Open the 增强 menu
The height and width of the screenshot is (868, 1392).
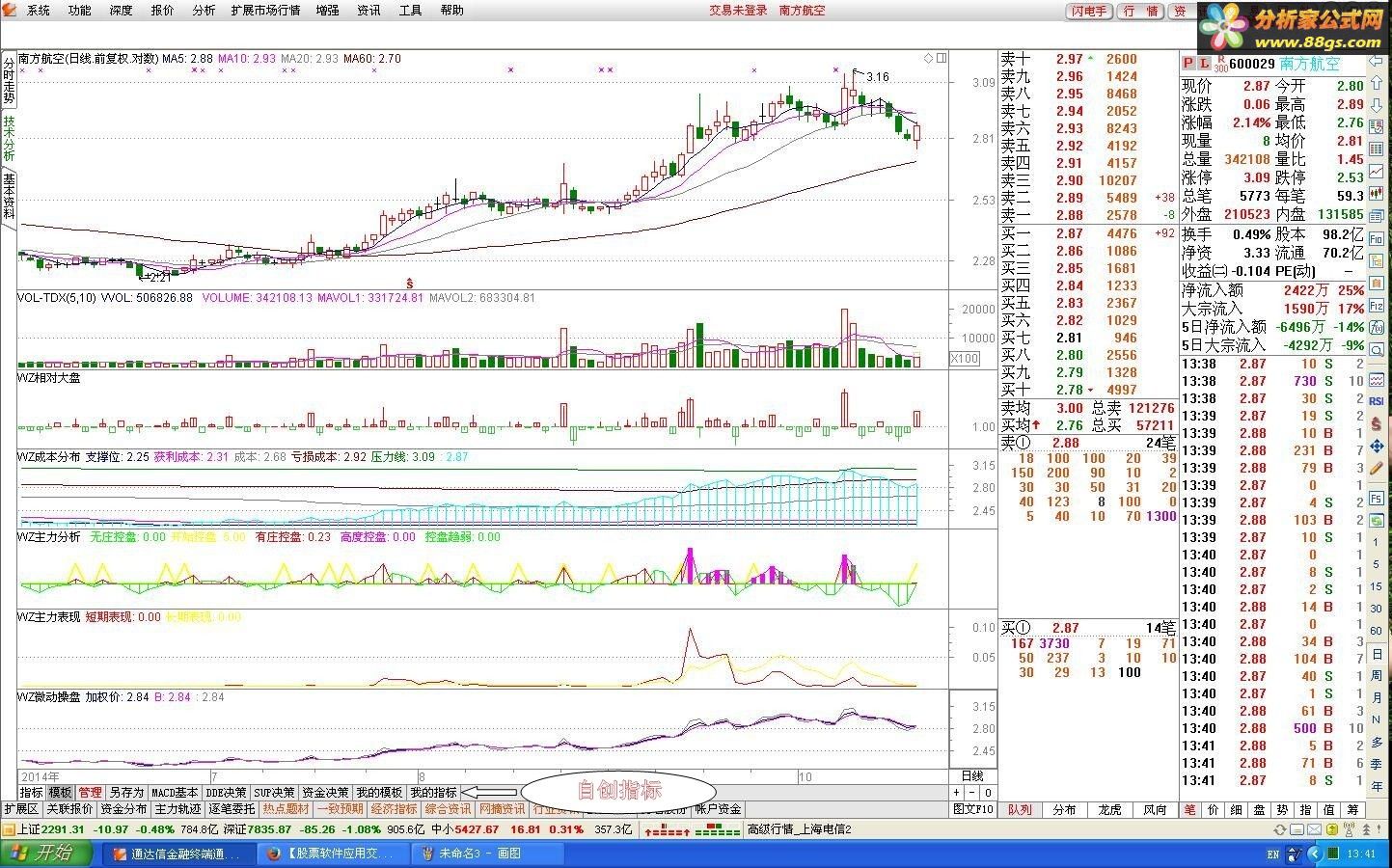click(x=327, y=11)
